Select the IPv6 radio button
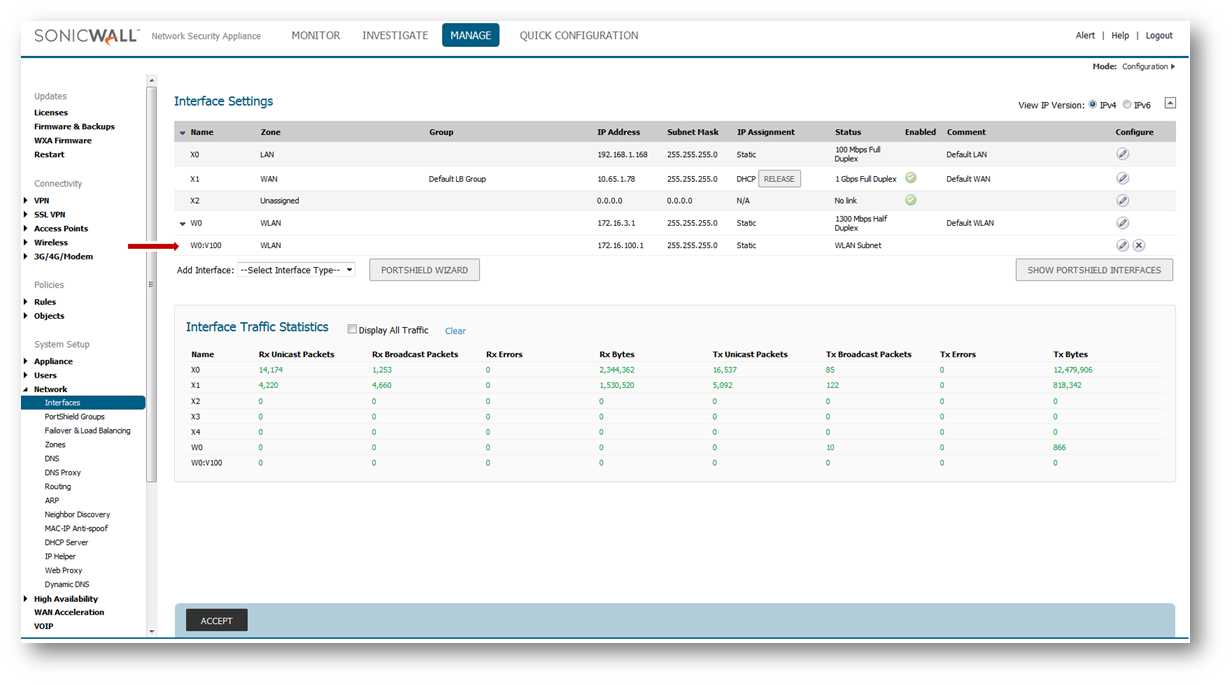The height and width of the screenshot is (685, 1232). (1127, 104)
